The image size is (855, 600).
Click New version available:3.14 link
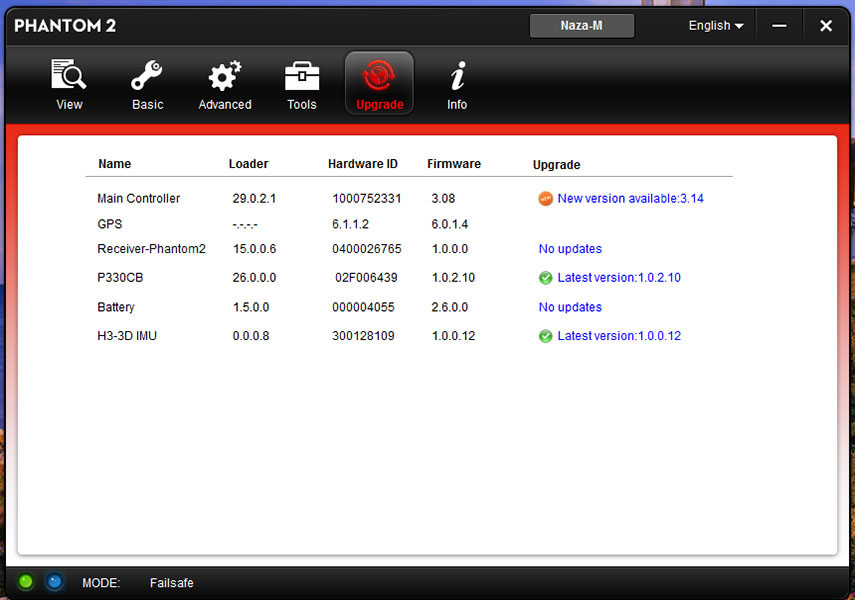coord(630,199)
